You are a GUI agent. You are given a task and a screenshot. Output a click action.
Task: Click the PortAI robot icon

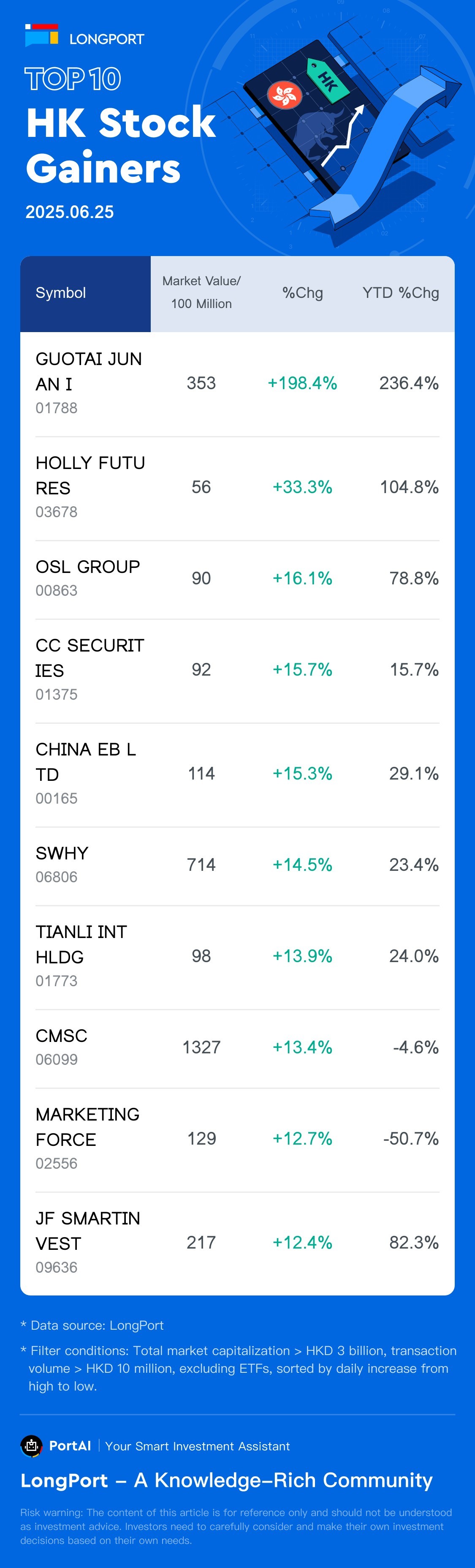[x=32, y=1445]
